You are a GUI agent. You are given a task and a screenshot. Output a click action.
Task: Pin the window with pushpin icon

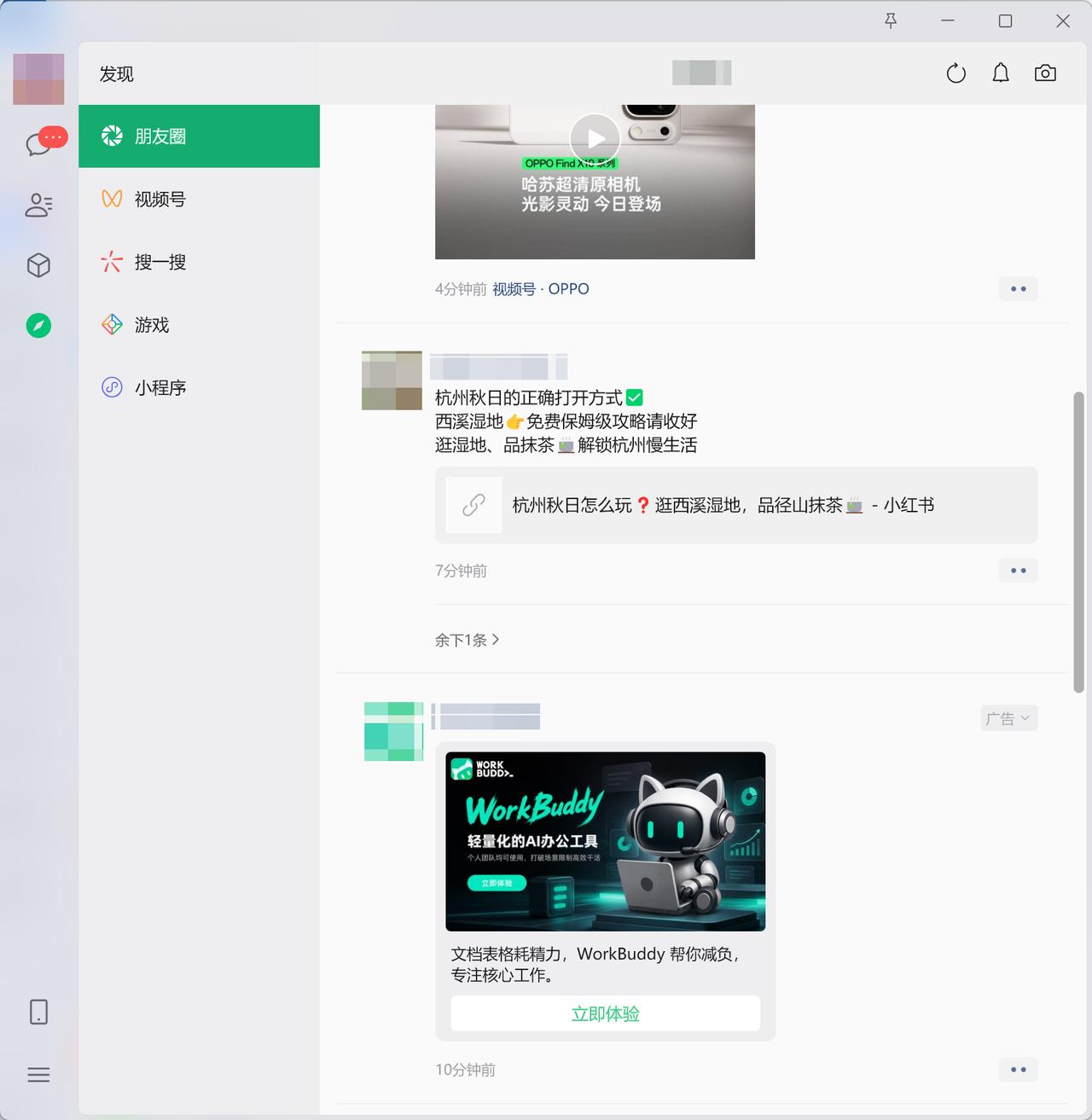[891, 20]
